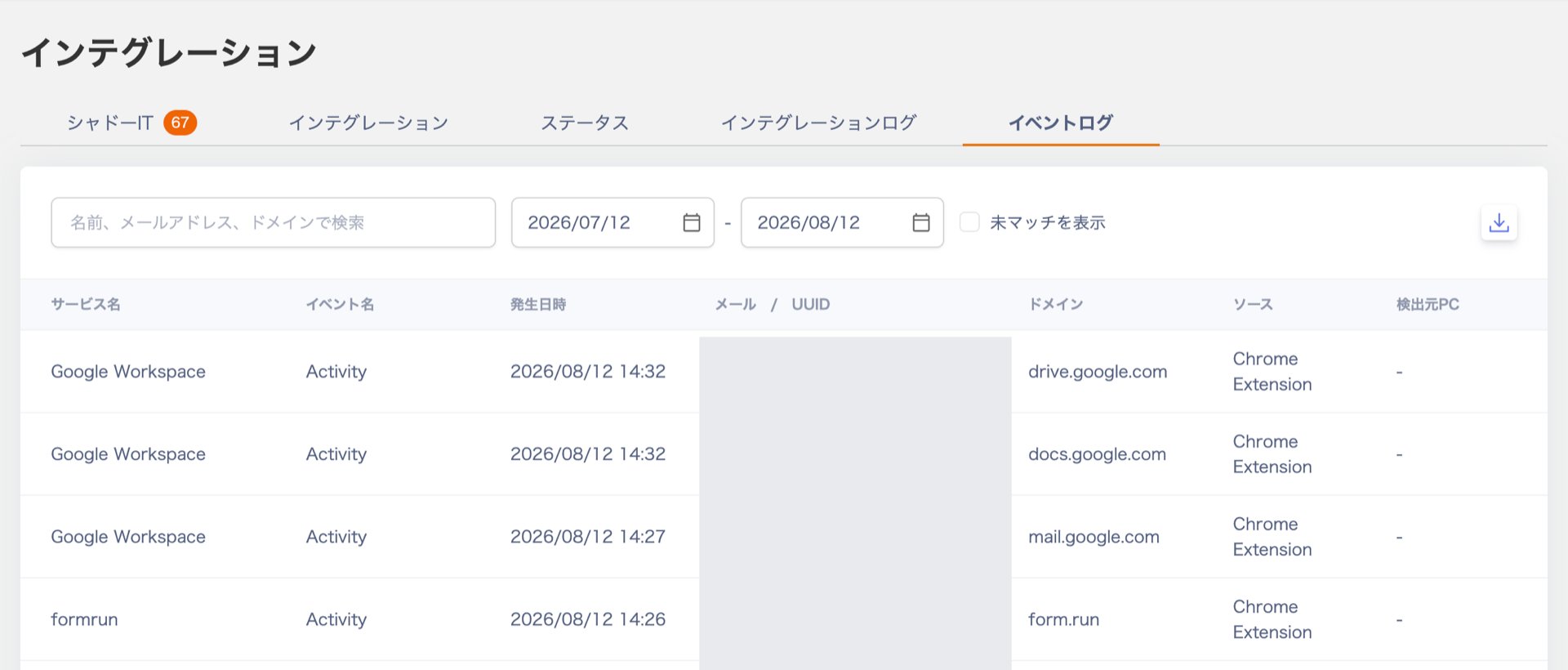Click the docs.google.com domain cell

coord(1097,454)
